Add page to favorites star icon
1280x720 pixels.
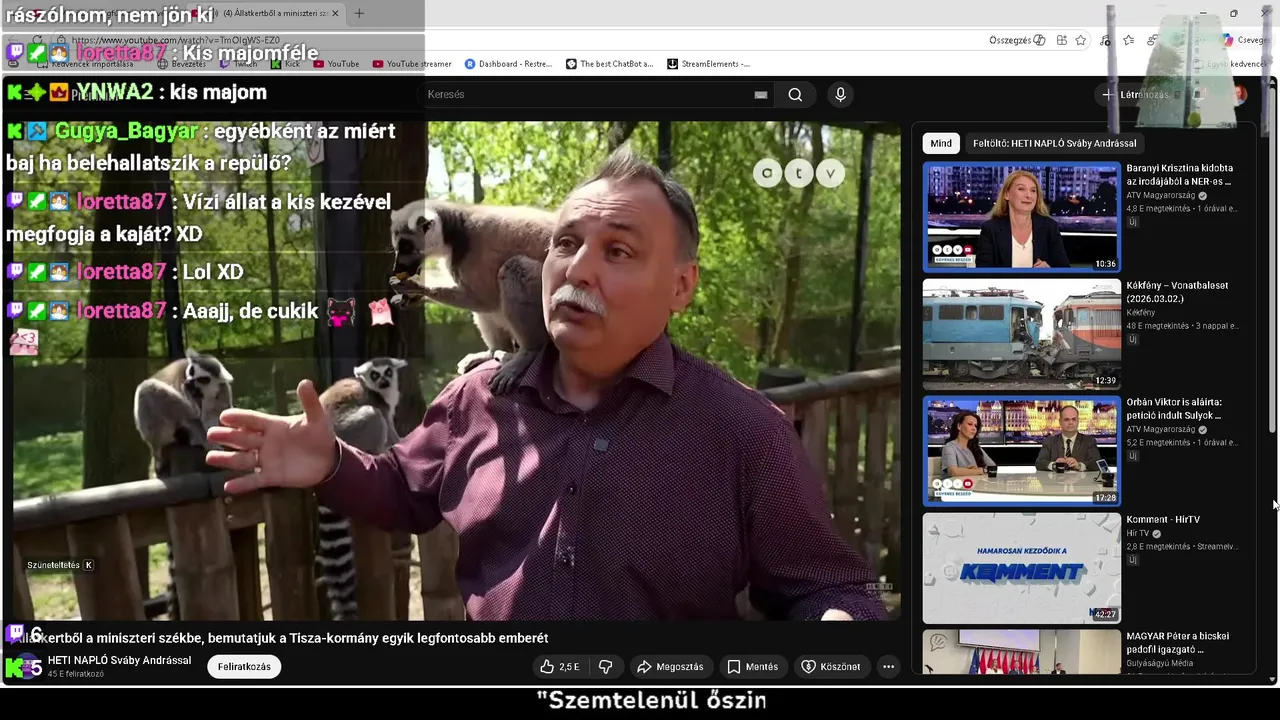click(1080, 40)
